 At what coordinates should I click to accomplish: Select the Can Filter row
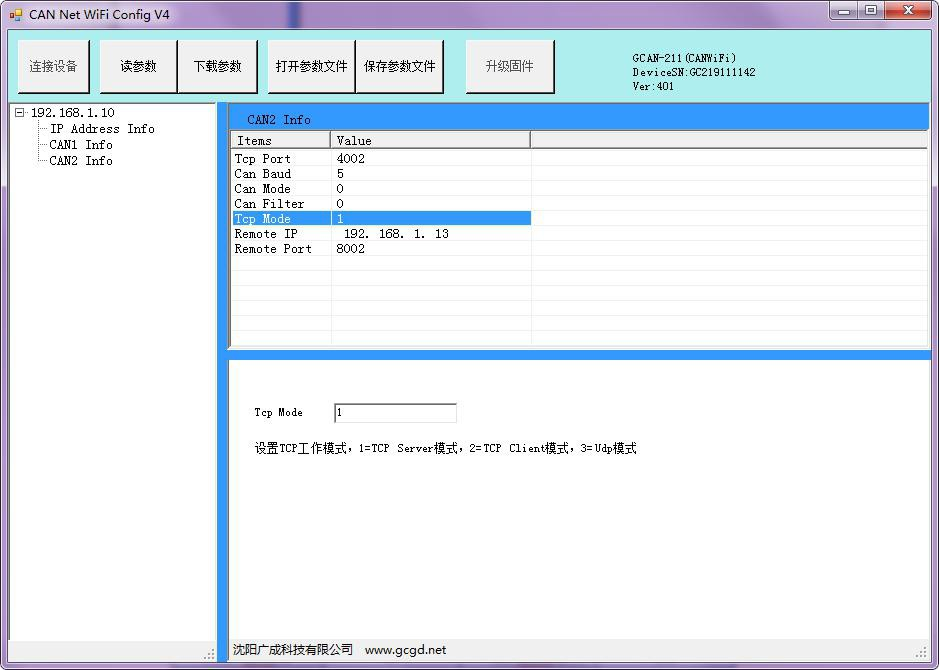[269, 204]
